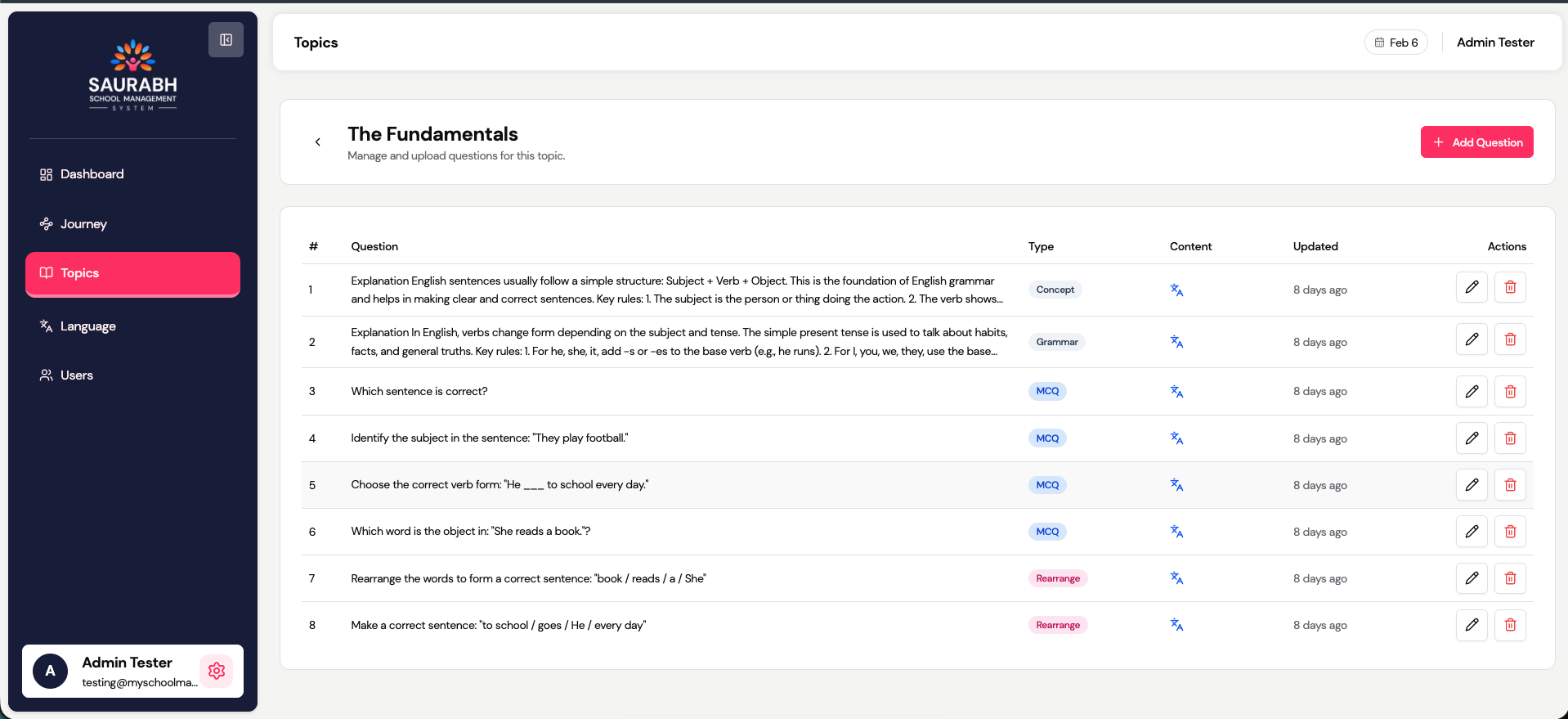Edit the 'They play football' question
The width and height of the screenshot is (1568, 719).
[1471, 438]
